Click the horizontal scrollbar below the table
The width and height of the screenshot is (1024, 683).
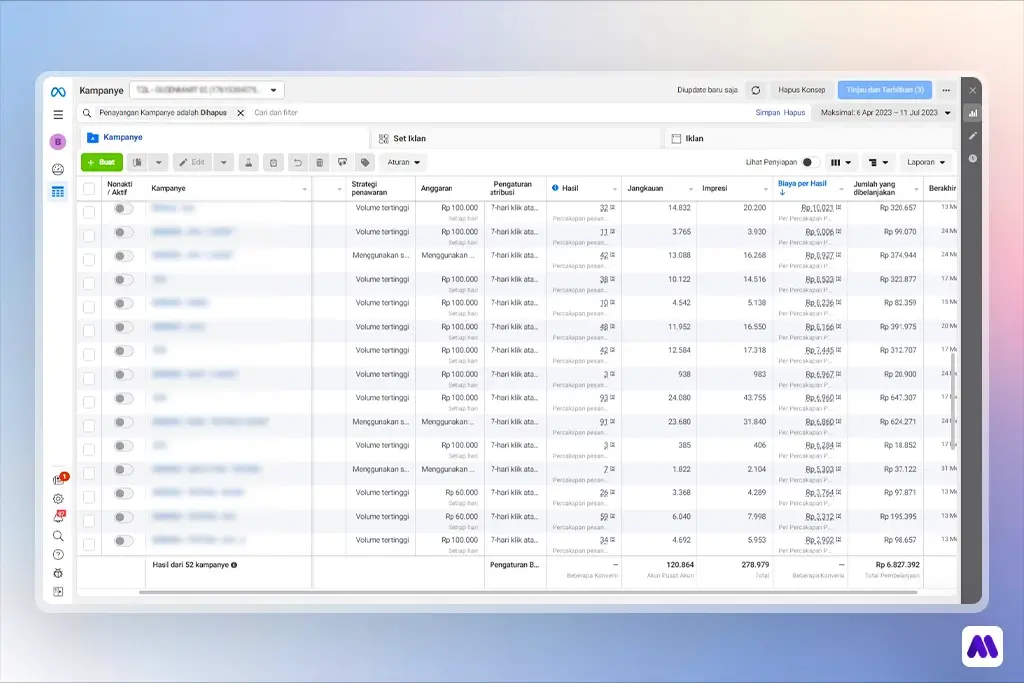coord(528,592)
